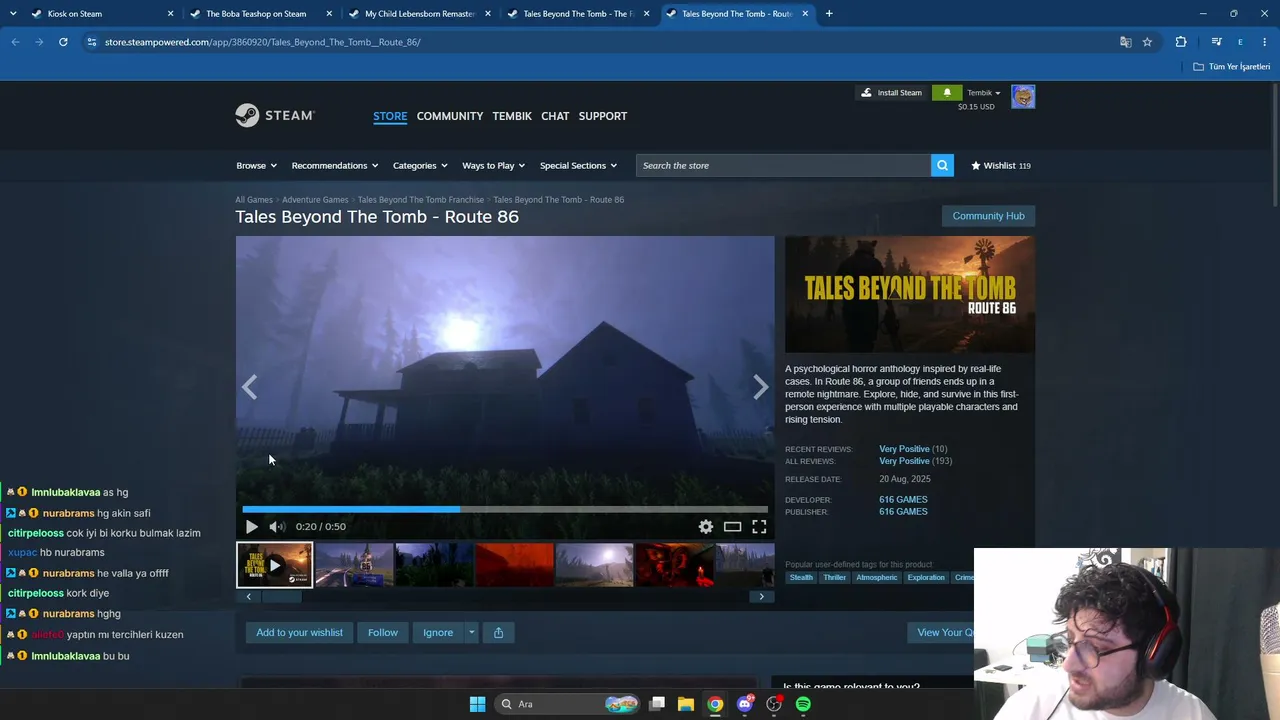Screen dimensions: 1280x720
Task: Open the Steam logo home link
Action: (x=275, y=116)
